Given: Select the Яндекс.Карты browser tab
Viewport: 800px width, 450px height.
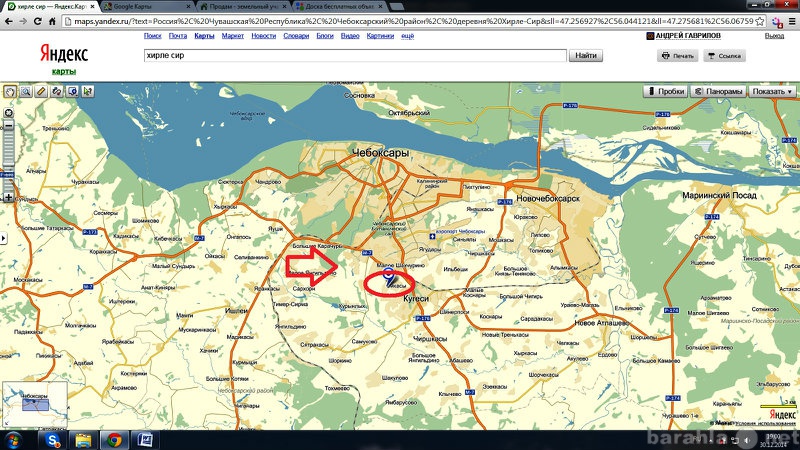Looking at the screenshot, I should pyautogui.click(x=49, y=6).
